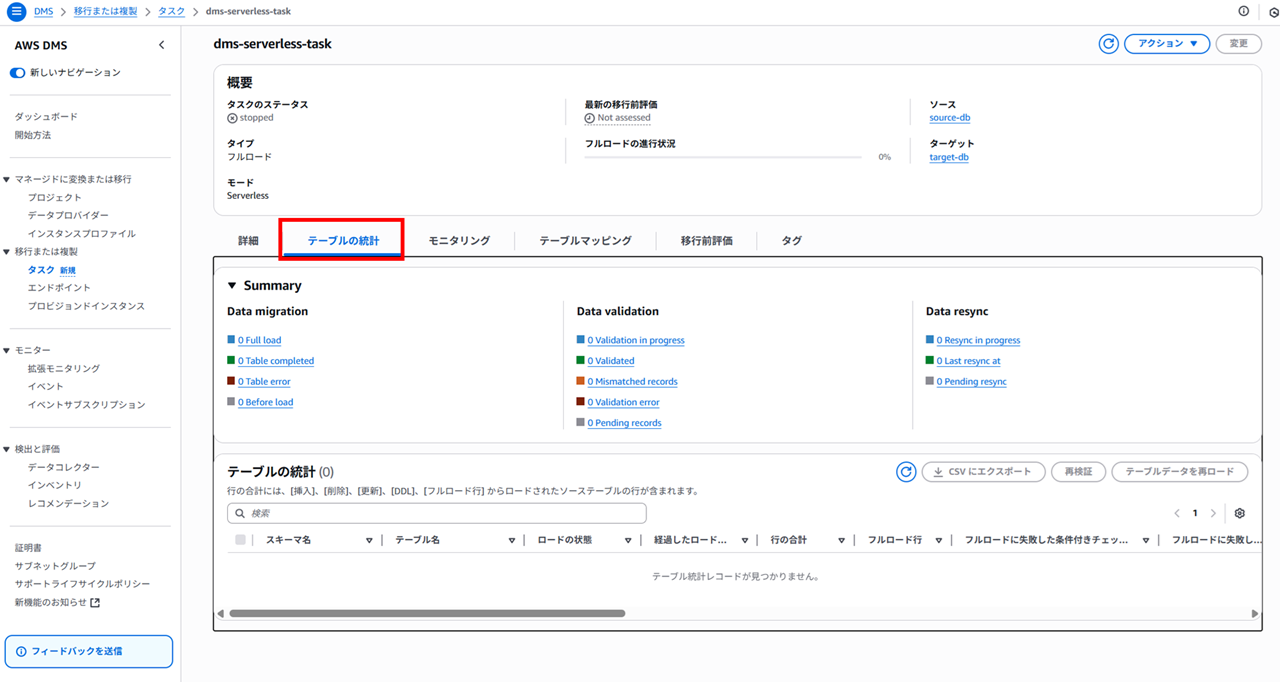Switch to the モニタリング tab
Screen dimensions: 1280x682
click(x=459, y=241)
